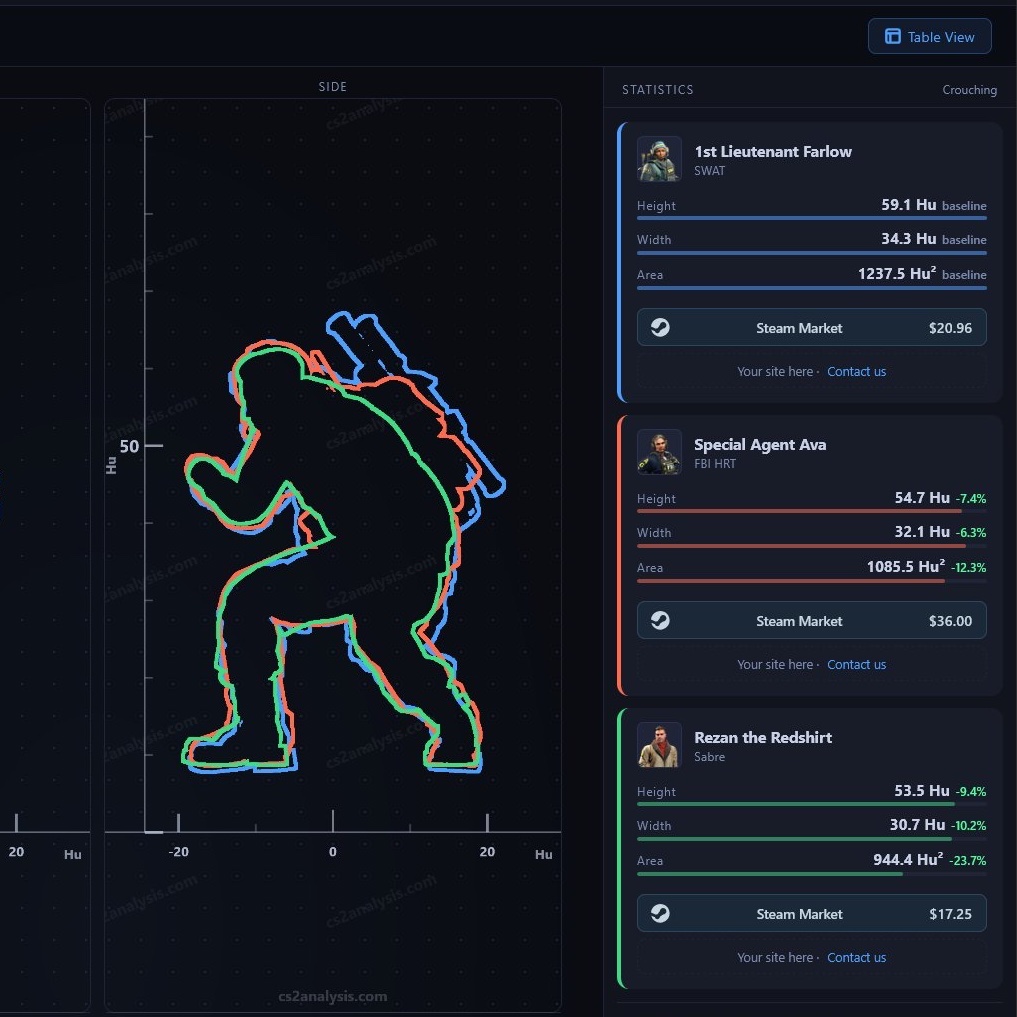Click Farlow blue height bar
The width and height of the screenshot is (1017, 1017).
[x=811, y=218]
